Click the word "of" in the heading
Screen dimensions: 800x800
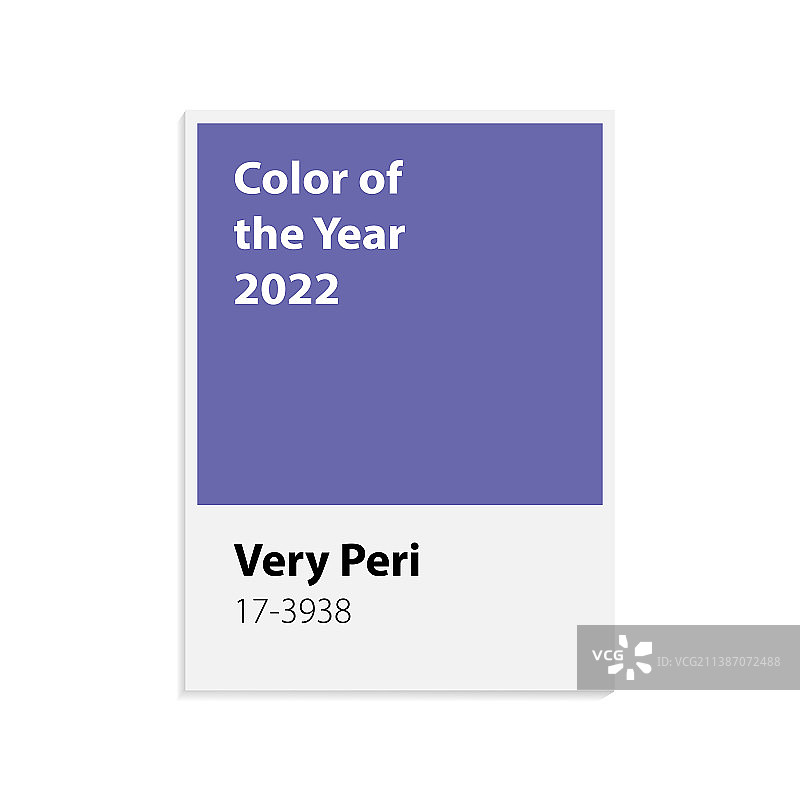tap(380, 179)
